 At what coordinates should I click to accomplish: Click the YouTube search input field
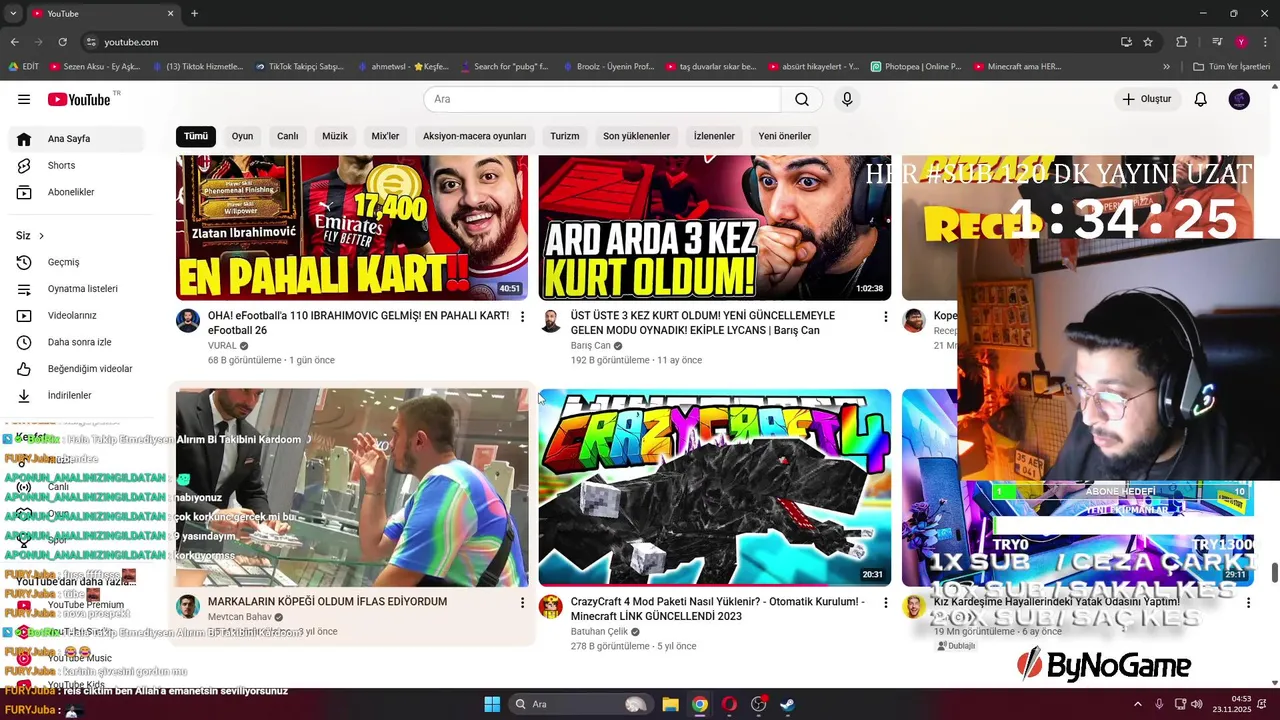[x=600, y=99]
